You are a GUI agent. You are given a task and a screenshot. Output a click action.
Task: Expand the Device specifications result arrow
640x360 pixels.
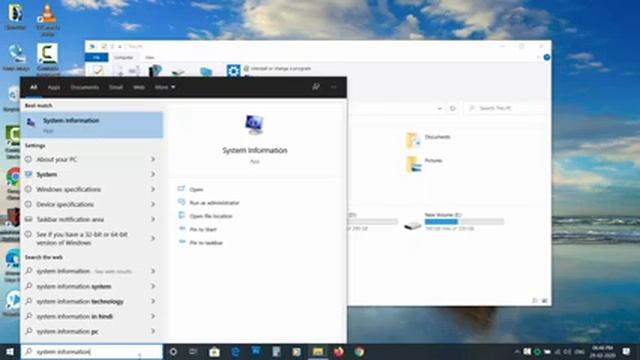[153, 204]
